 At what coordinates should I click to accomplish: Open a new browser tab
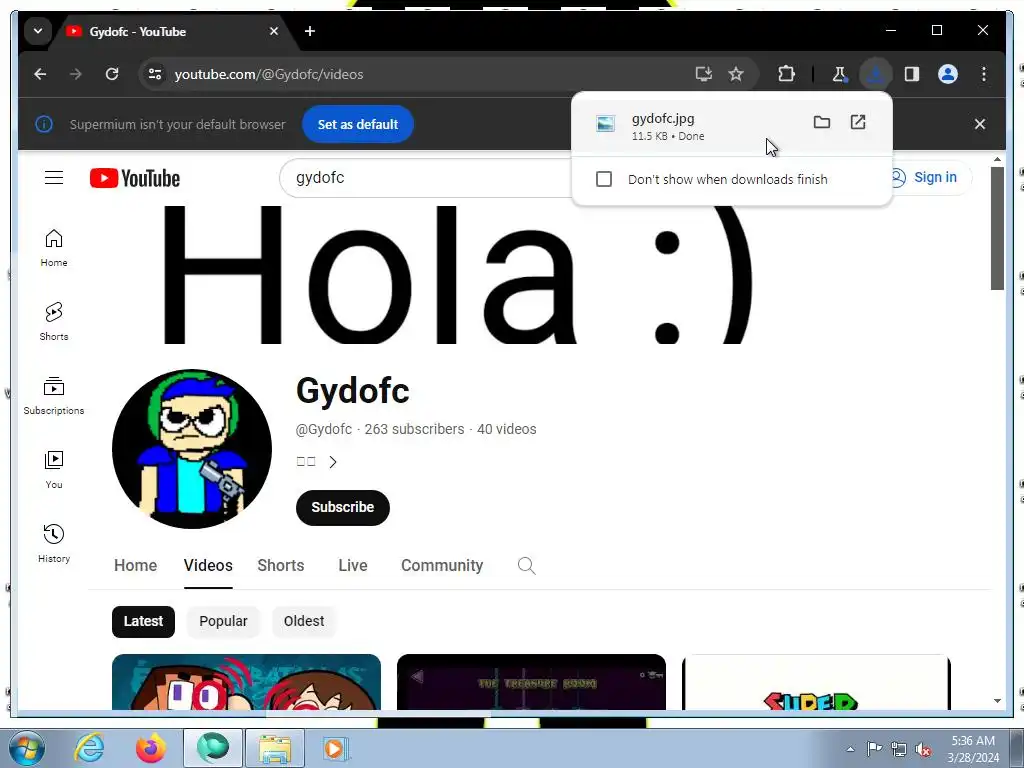tap(310, 31)
